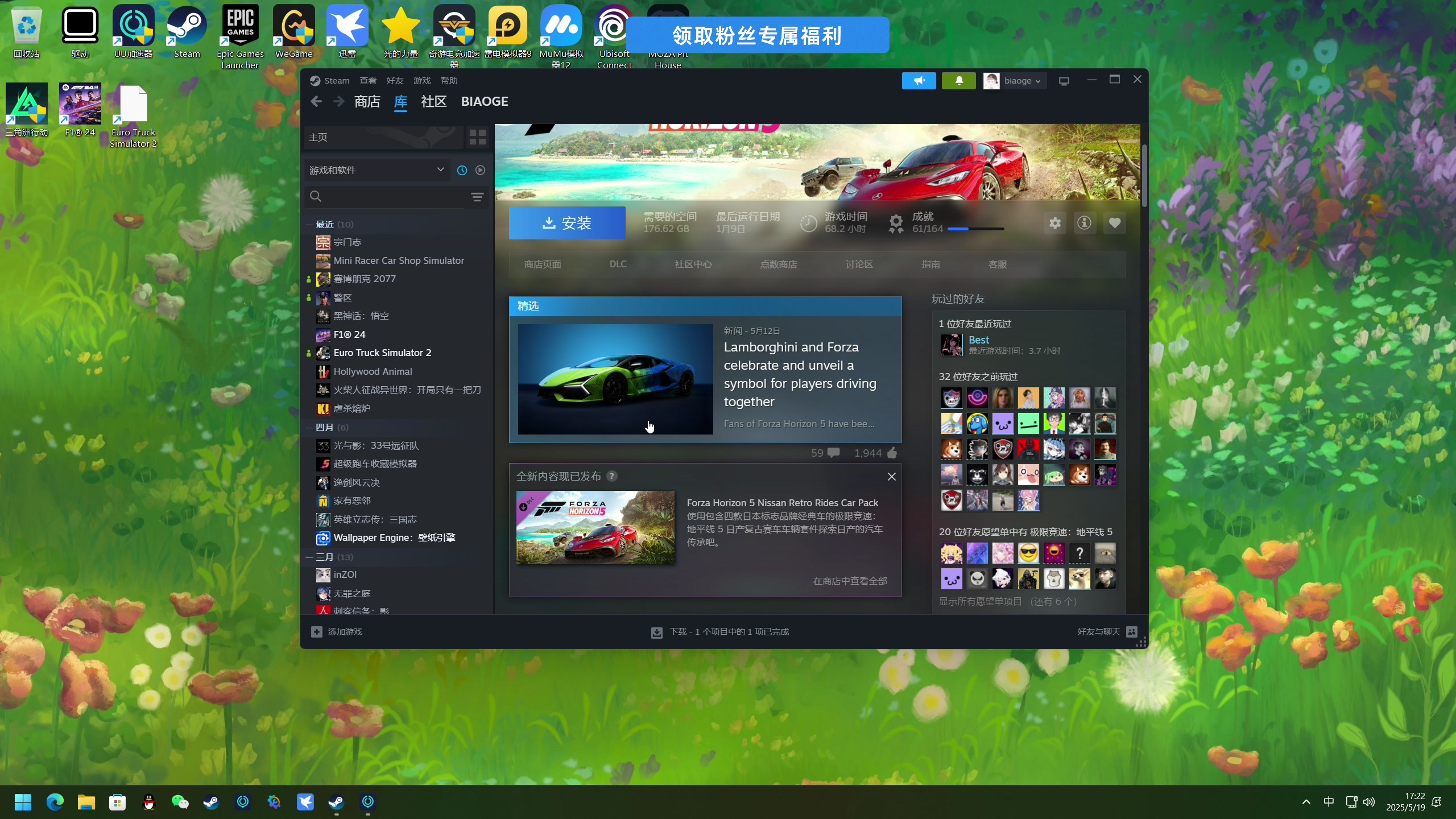Screen dimensions: 1456x819
Task: Open Ubisoft Connect desktop icon
Action: [614, 36]
